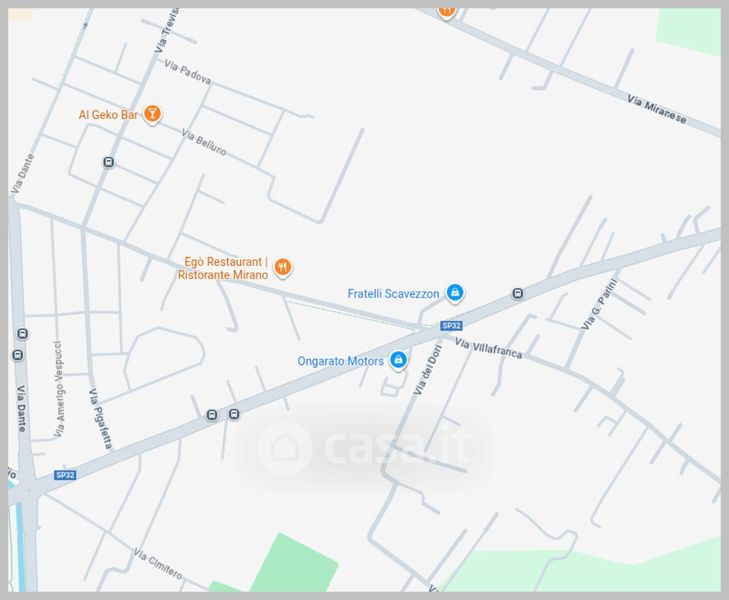Open the Fratelli Scavezzon shopping pin
This screenshot has width=729, height=600.
[x=455, y=294]
